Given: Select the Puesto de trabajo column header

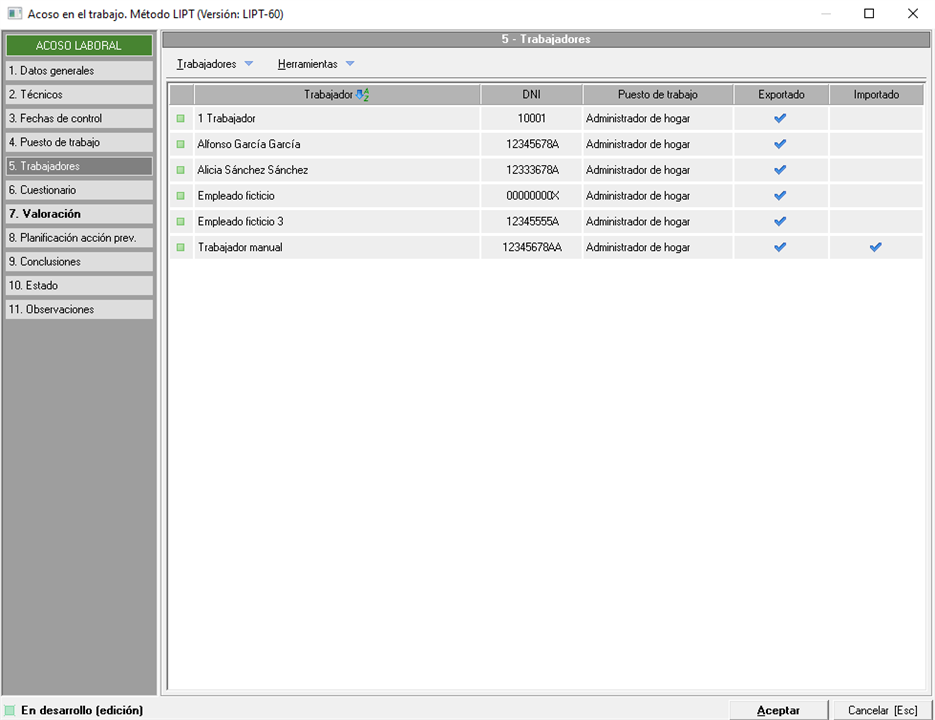Looking at the screenshot, I should coord(657,95).
